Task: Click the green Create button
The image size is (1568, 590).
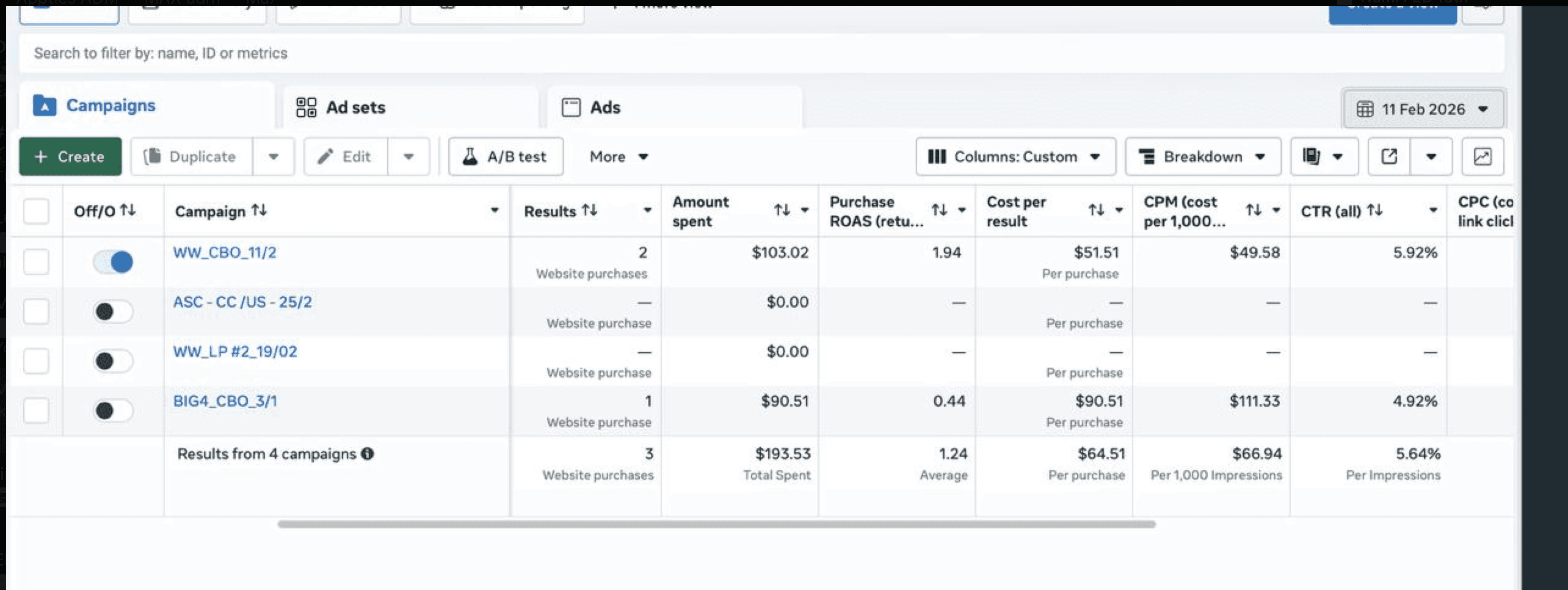Action: (70, 156)
